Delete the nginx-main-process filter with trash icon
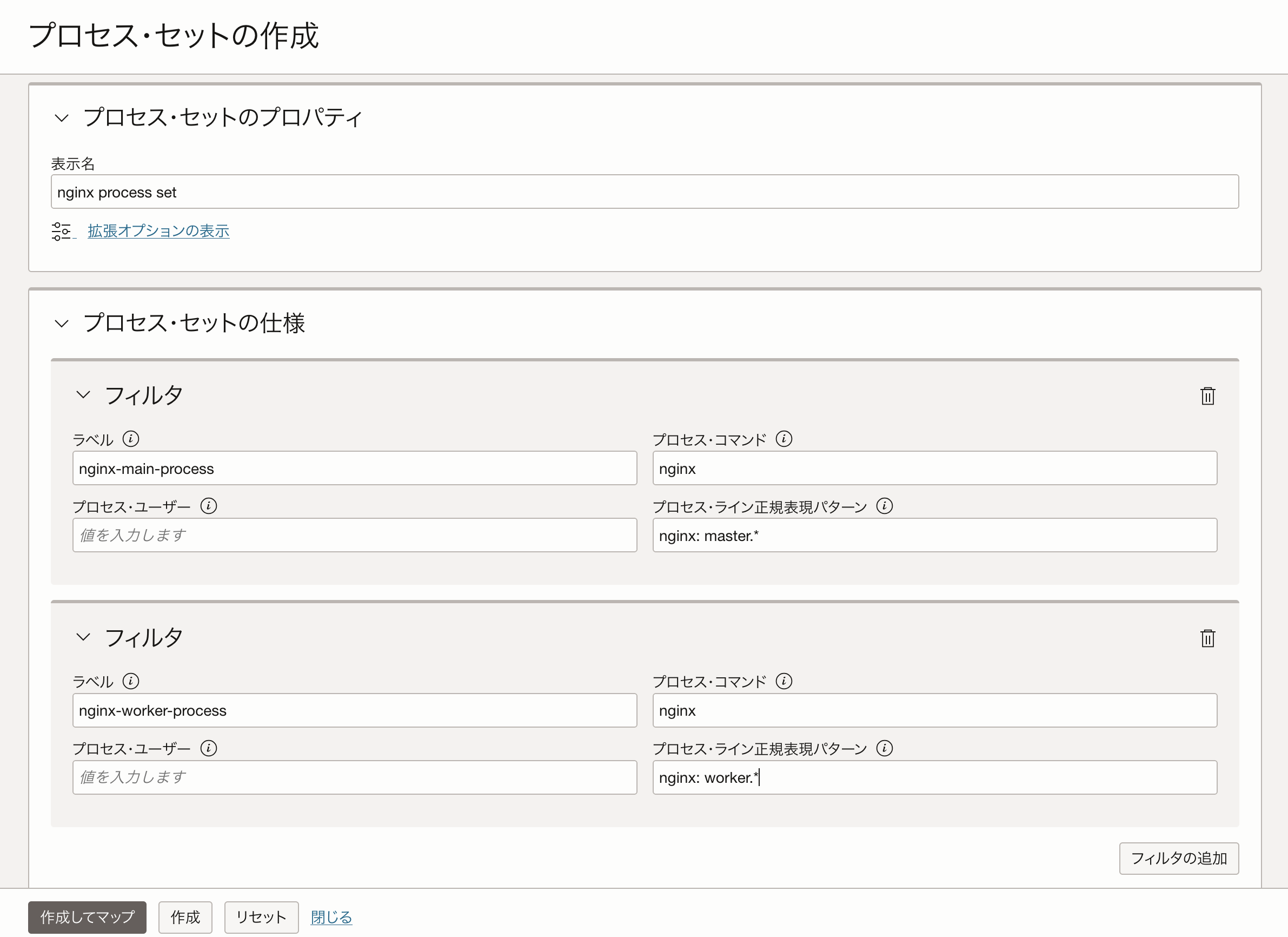Viewport: 1288px width, 937px height. coord(1207,395)
